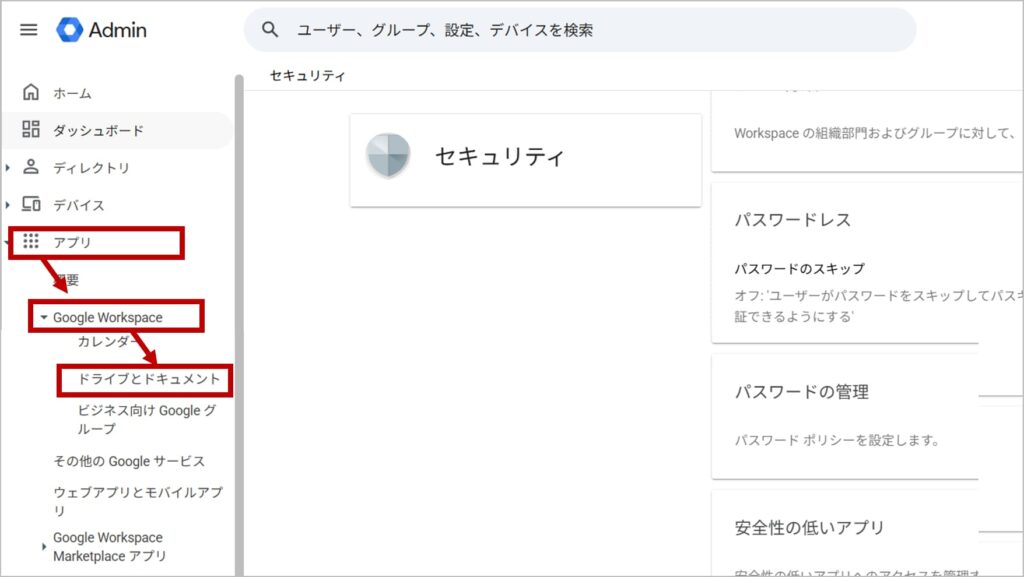
Task: Click the セキュリティ shield icon
Action: click(388, 156)
